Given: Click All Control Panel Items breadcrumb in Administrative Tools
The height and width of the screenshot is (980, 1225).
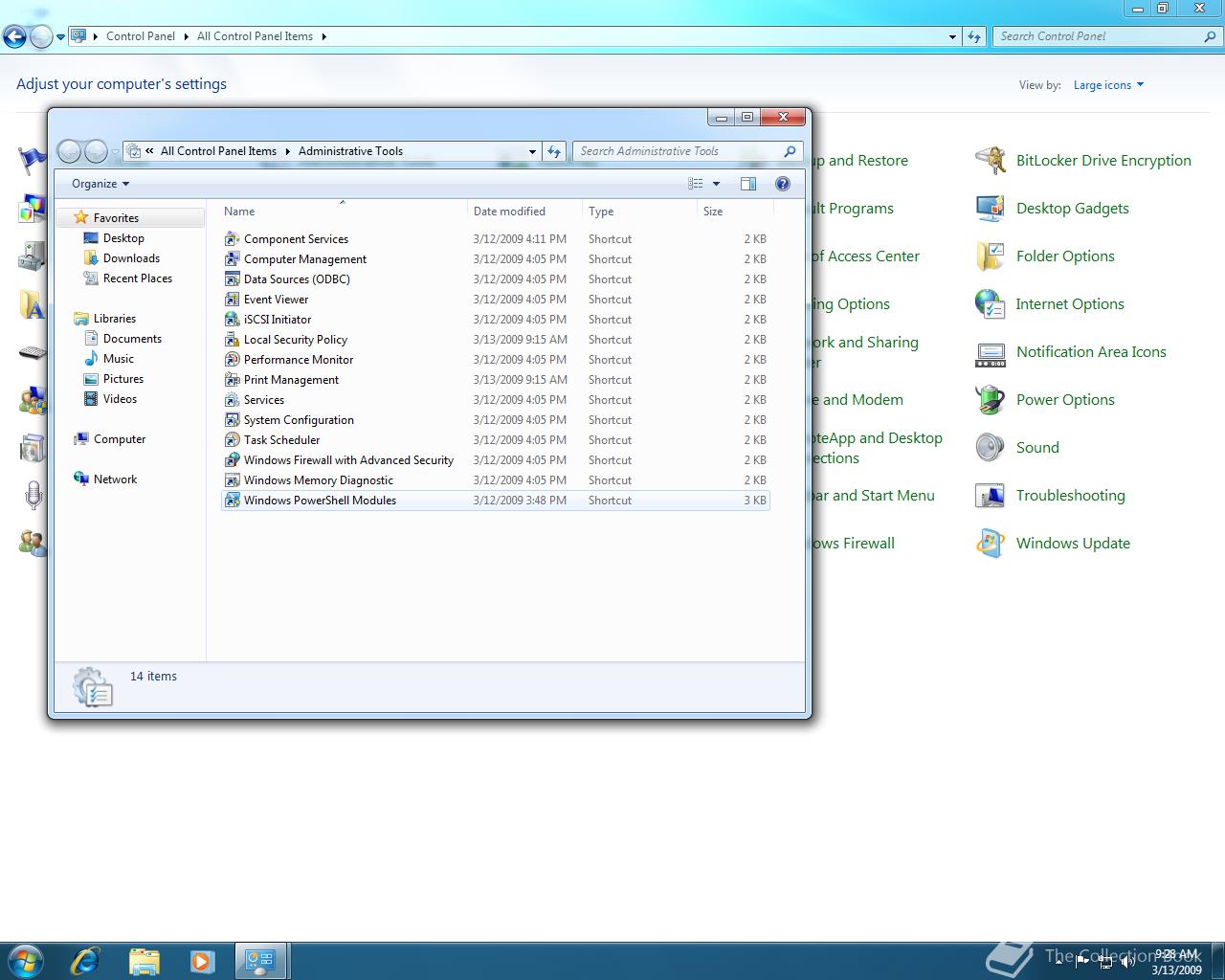Looking at the screenshot, I should (218, 151).
